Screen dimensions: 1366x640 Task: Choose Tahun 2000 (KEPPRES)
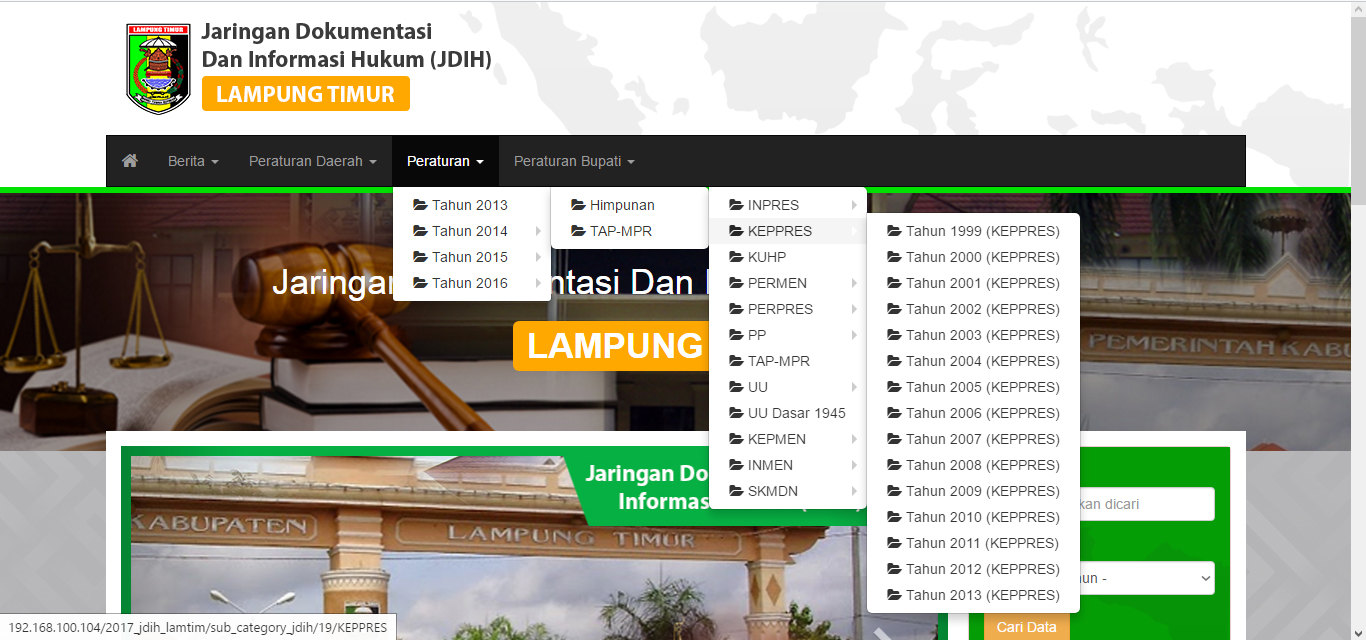[973, 257]
